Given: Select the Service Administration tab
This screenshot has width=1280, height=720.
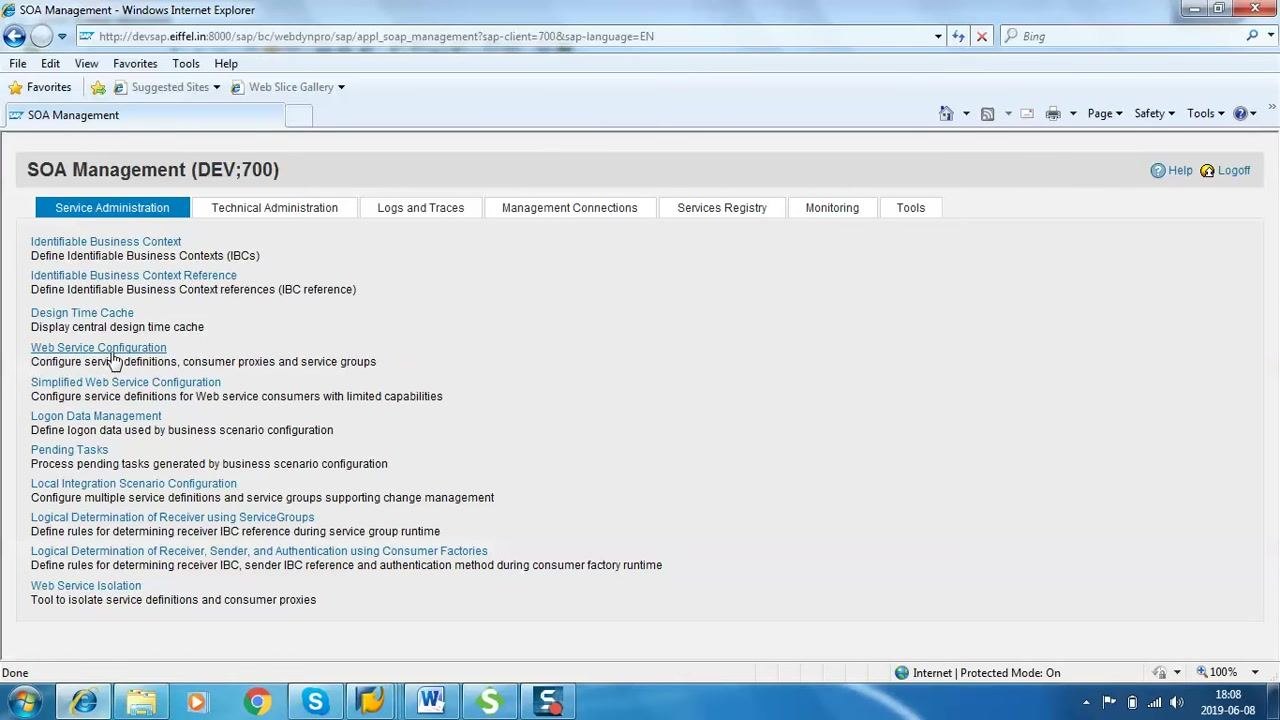Looking at the screenshot, I should pos(112,207).
